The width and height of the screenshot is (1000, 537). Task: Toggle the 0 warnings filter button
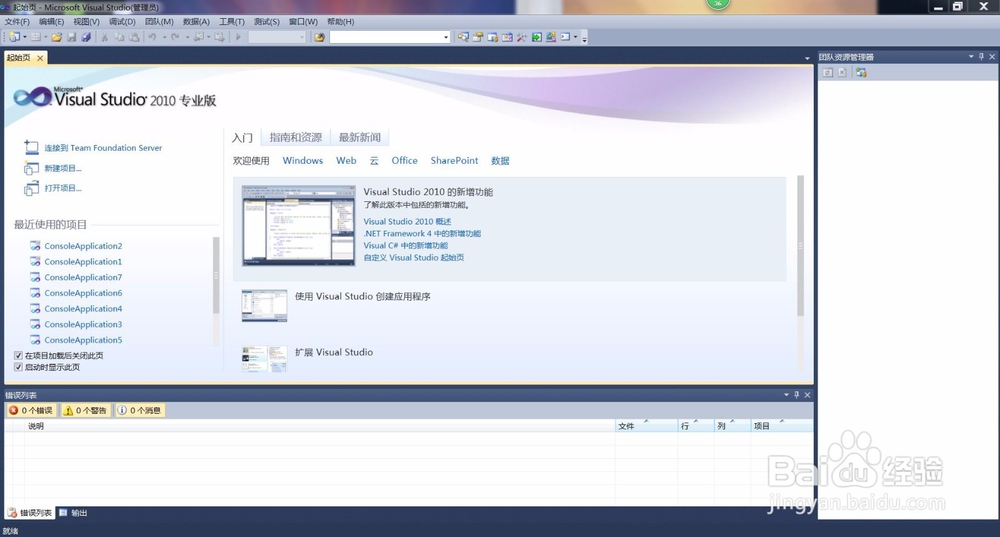pyautogui.click(x=85, y=410)
